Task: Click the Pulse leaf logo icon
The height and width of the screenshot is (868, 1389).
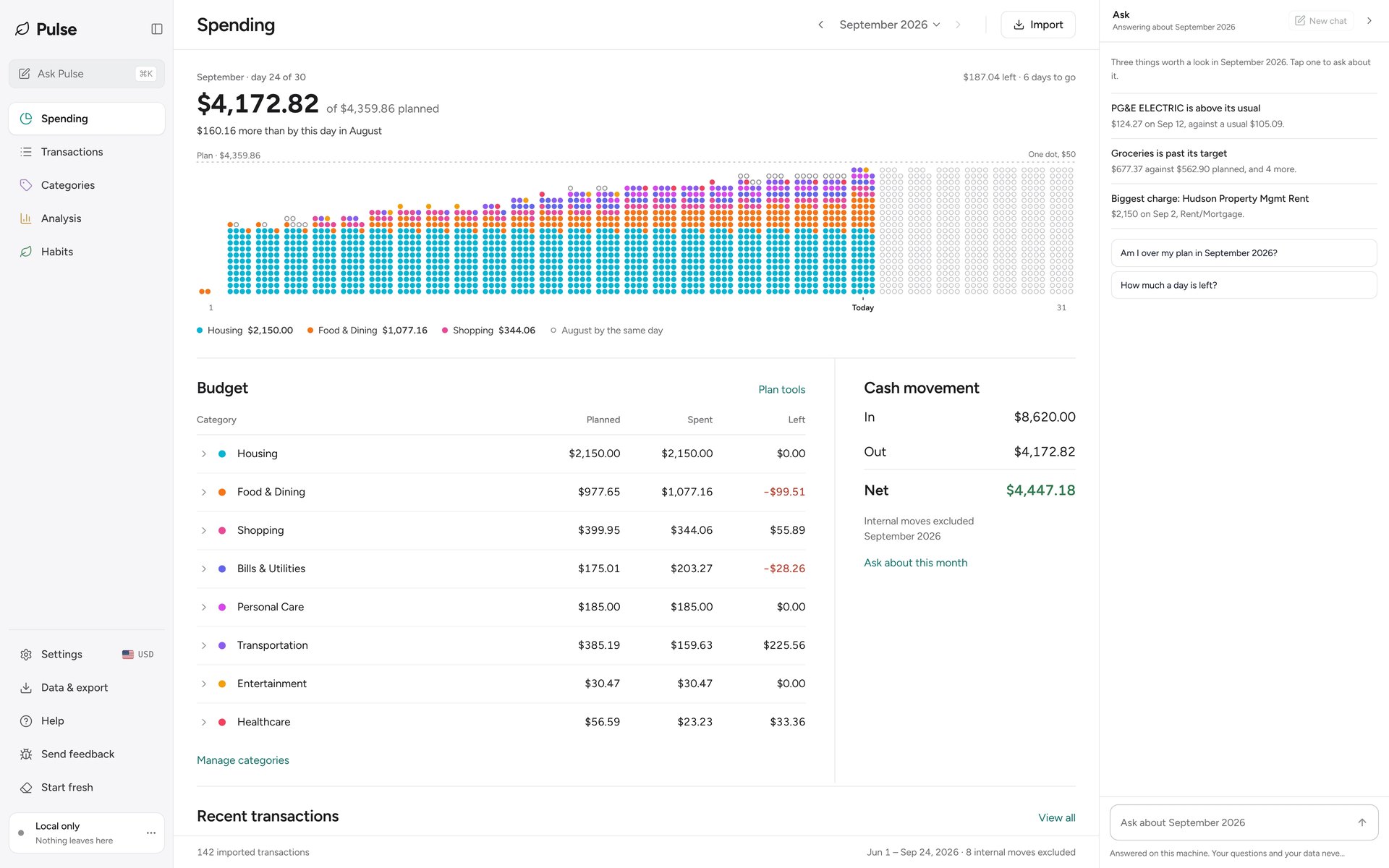Action: pyautogui.click(x=22, y=29)
